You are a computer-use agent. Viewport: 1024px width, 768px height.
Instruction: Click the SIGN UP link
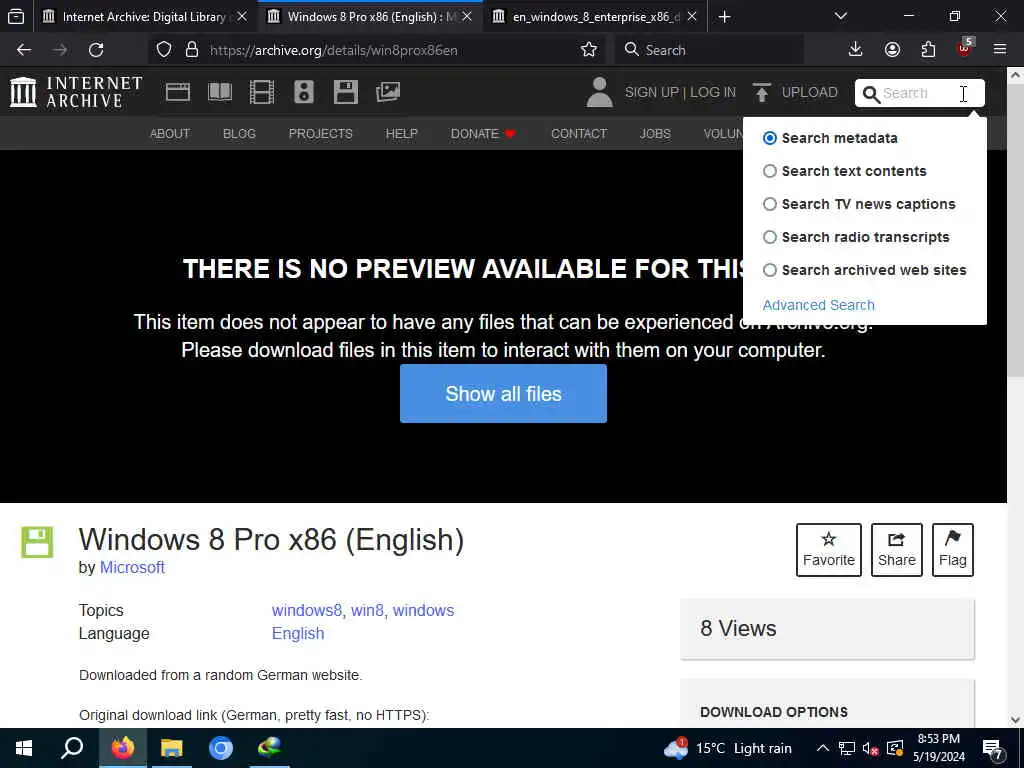tap(651, 92)
